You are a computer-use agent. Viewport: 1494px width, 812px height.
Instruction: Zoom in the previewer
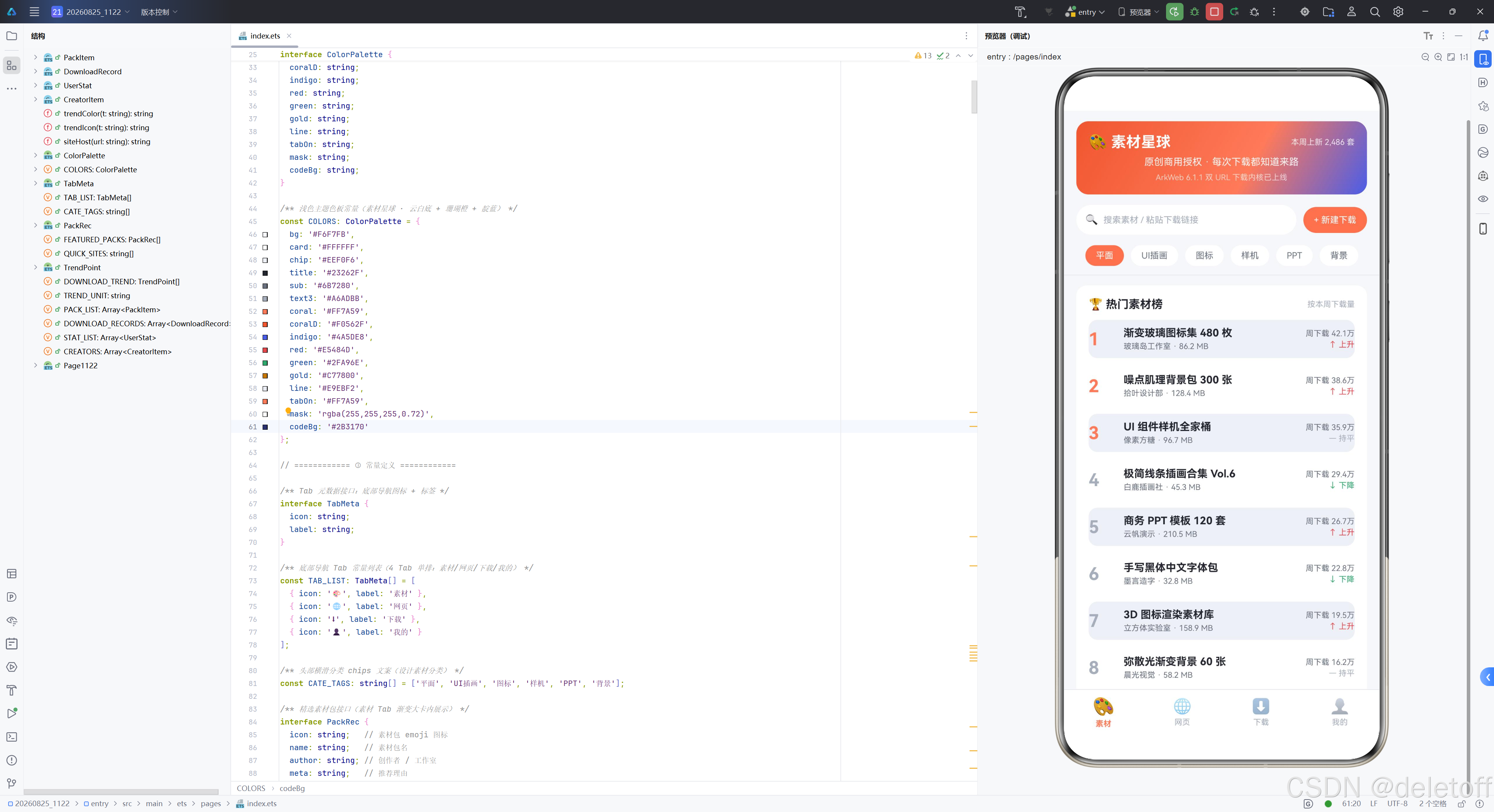1438,57
